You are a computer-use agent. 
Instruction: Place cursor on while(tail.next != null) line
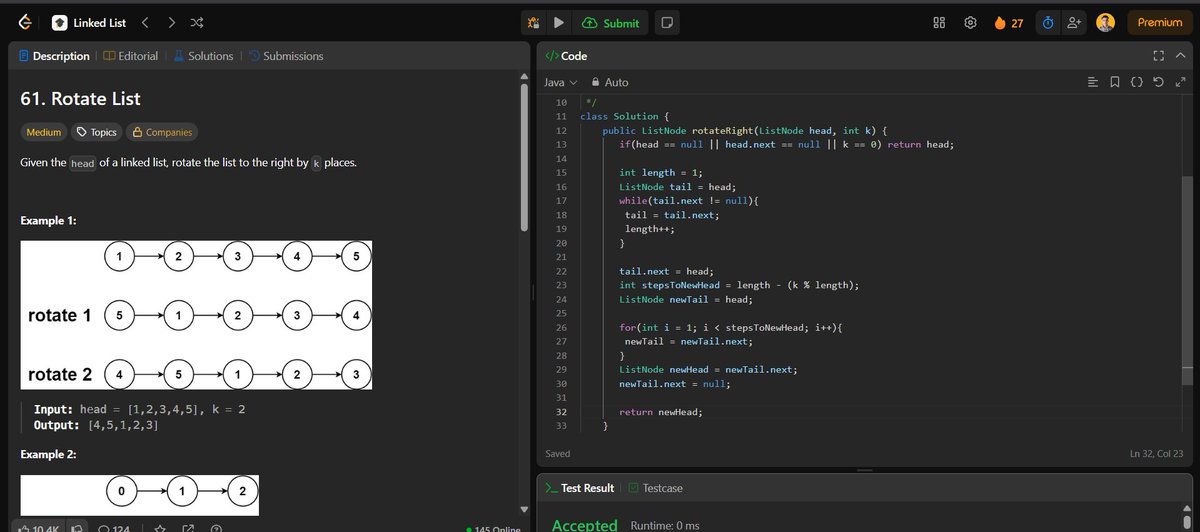coord(689,201)
